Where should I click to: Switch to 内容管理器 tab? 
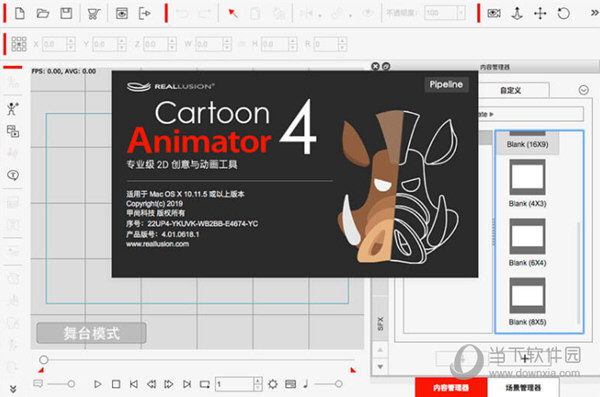[x=451, y=387]
